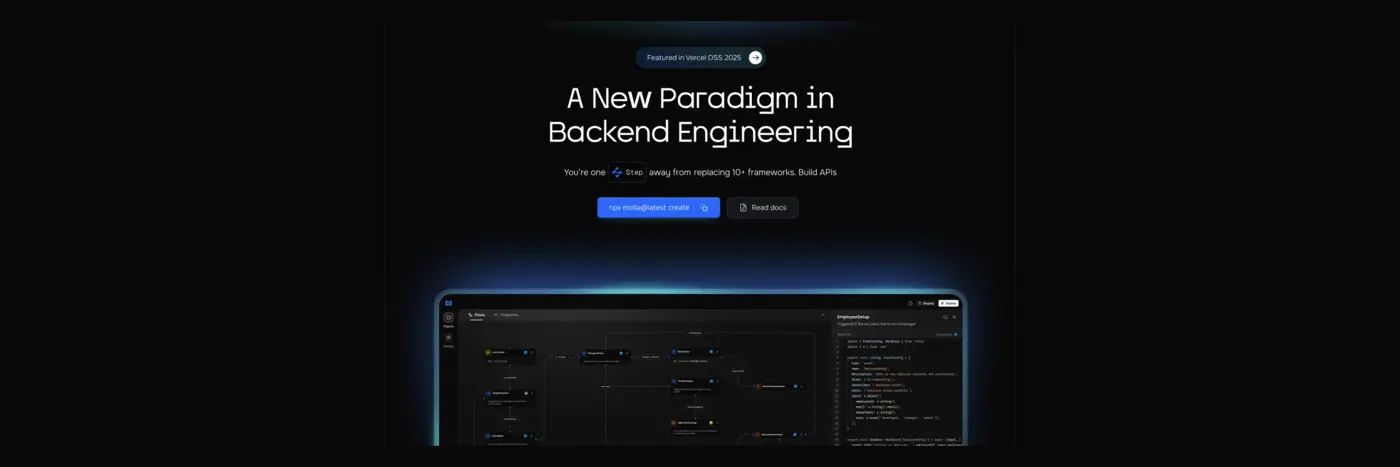Open the Settings icon in preview sidebar

coord(448,338)
